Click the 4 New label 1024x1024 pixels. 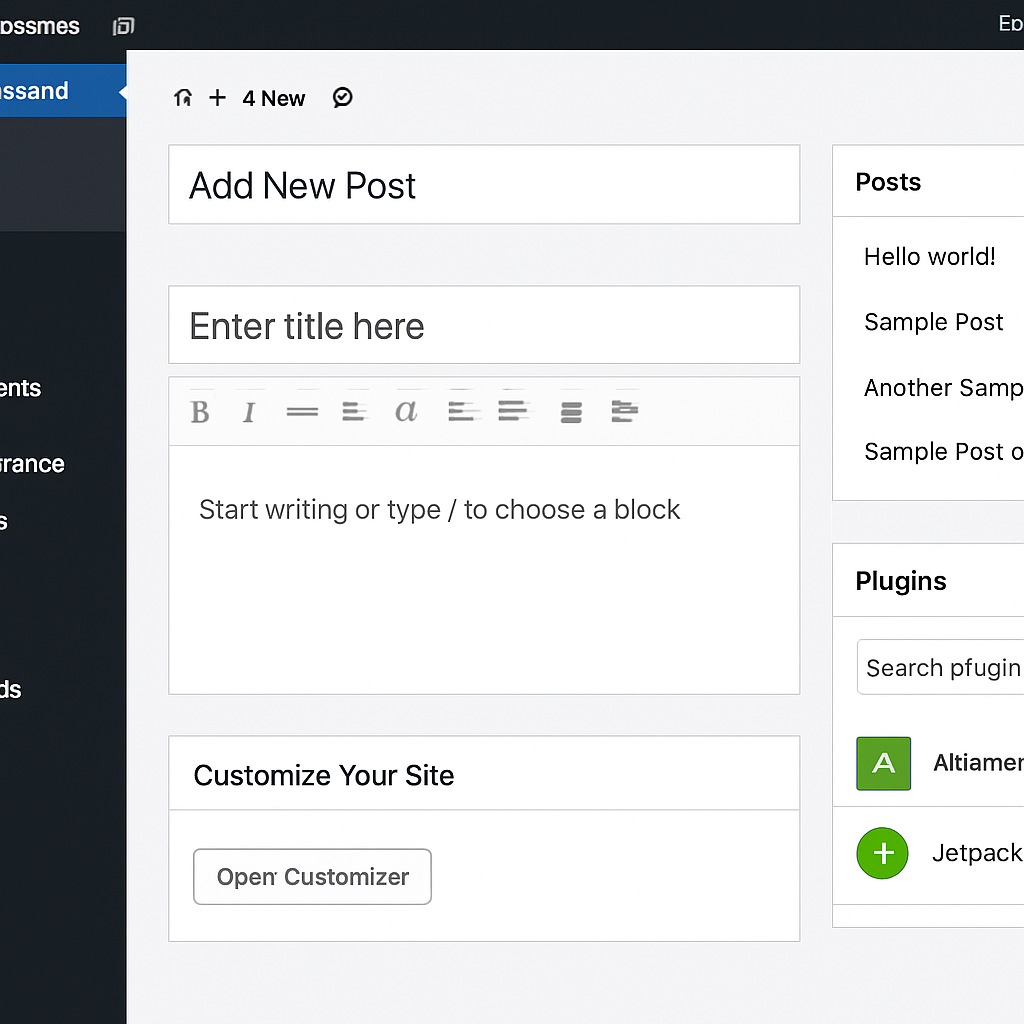(274, 99)
